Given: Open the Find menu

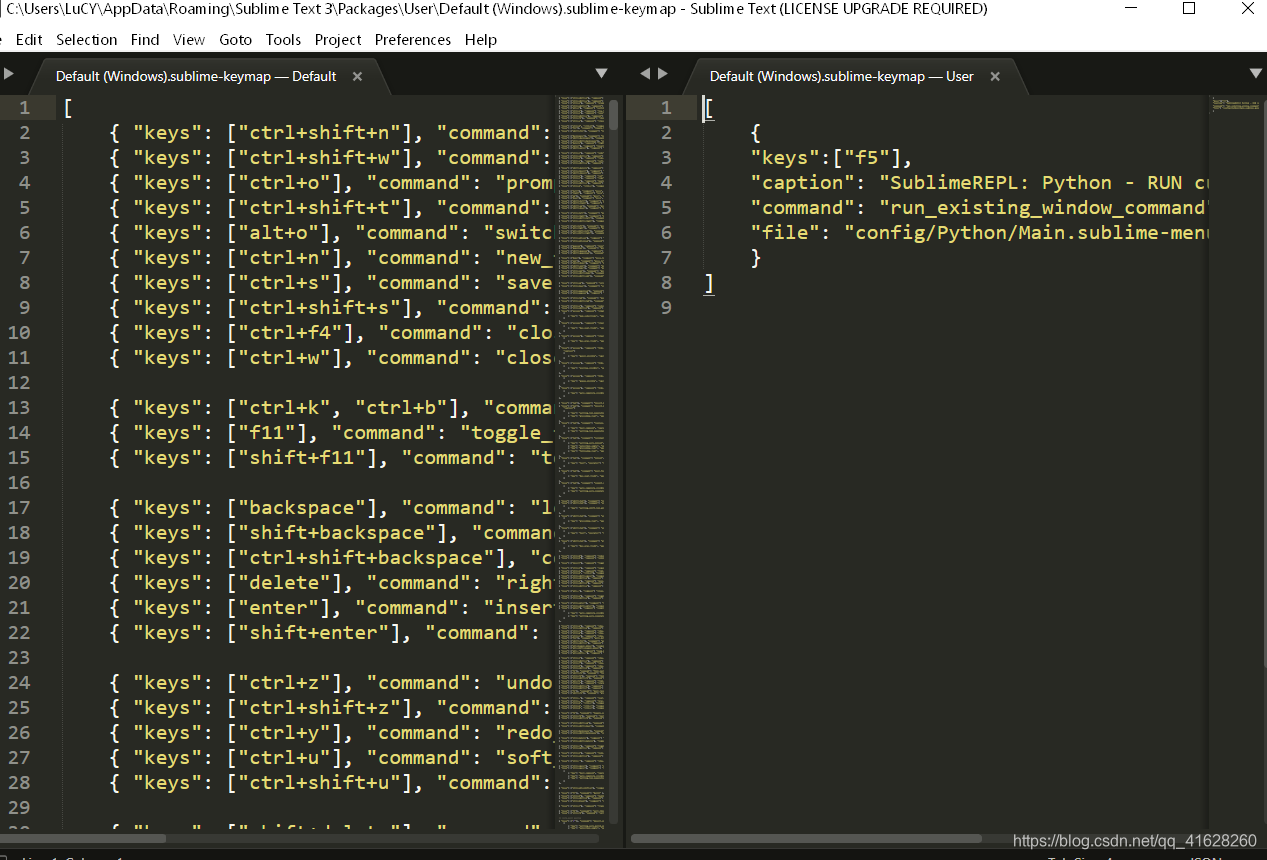Looking at the screenshot, I should [x=145, y=40].
